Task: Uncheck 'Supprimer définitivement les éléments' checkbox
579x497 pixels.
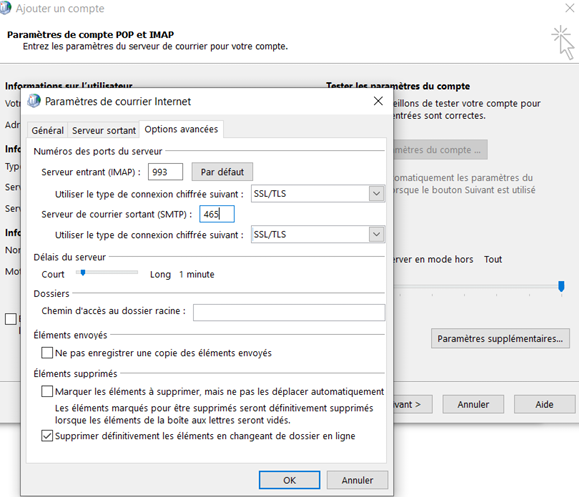Action: tap(47, 436)
